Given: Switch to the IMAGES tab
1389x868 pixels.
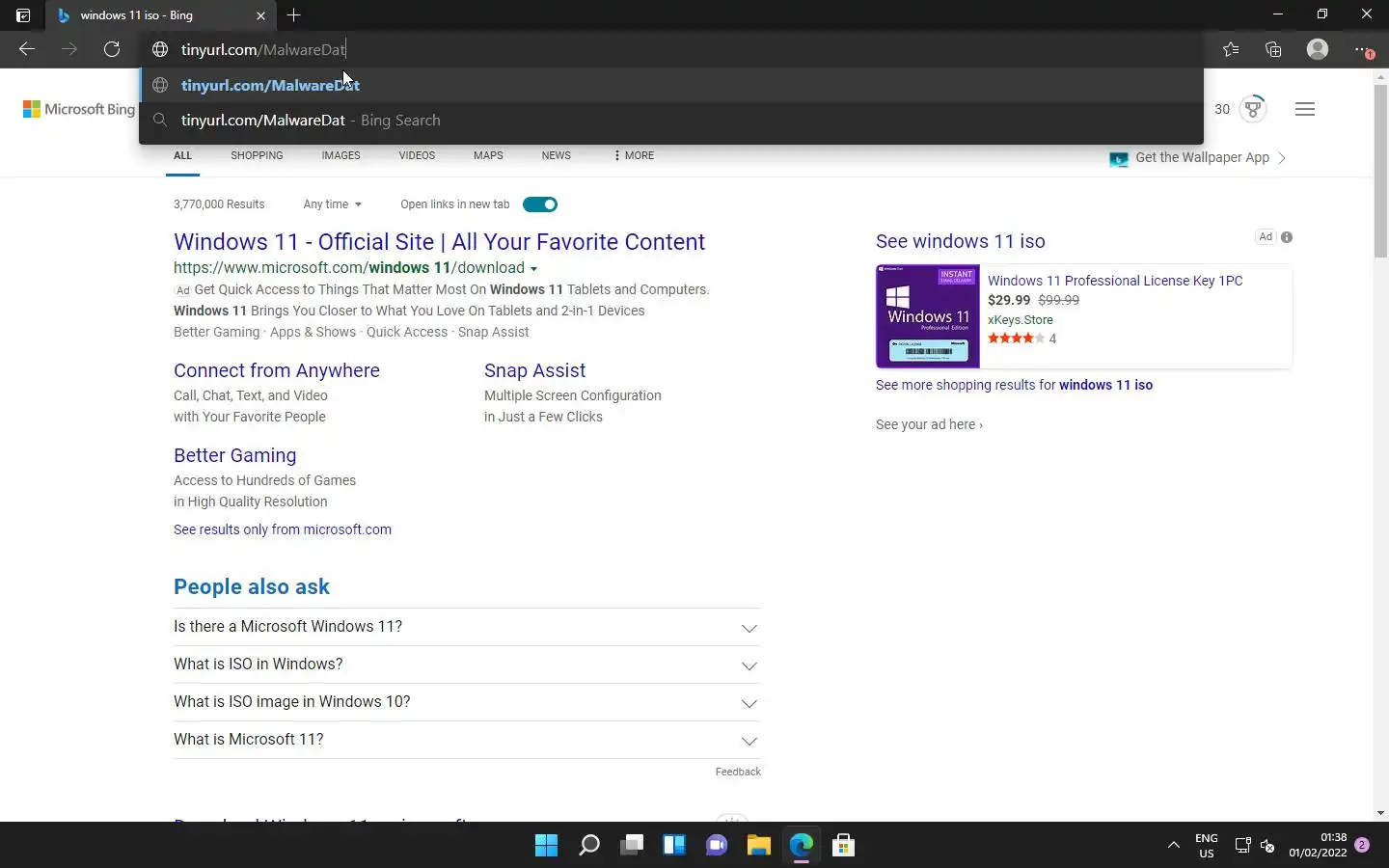Looking at the screenshot, I should (x=340, y=155).
